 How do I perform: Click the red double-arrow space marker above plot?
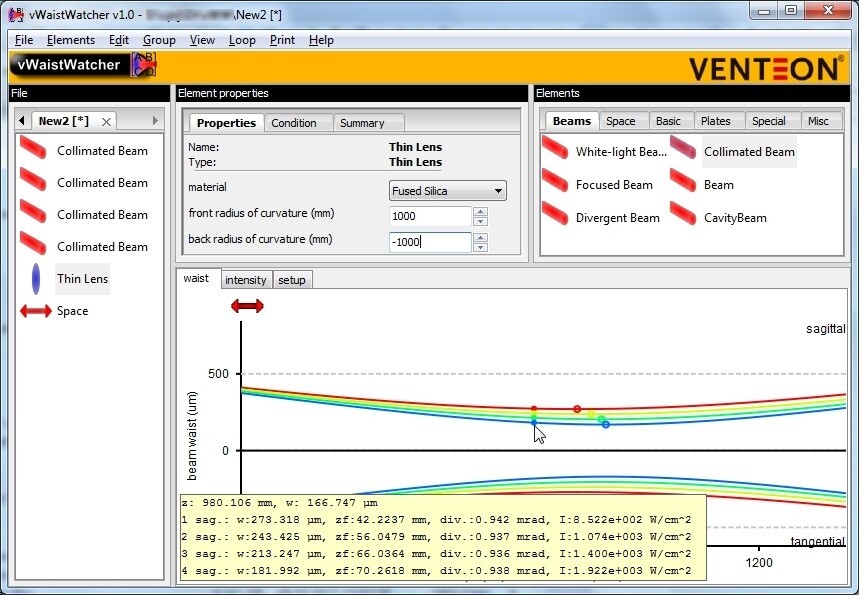click(x=247, y=306)
